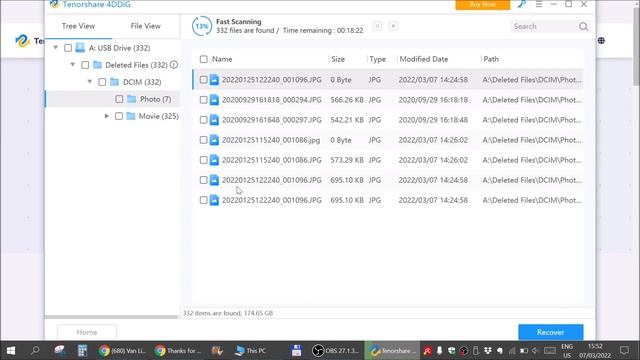The width and height of the screenshot is (640, 360).
Task: Sort by the Size column header
Action: pos(338,59)
